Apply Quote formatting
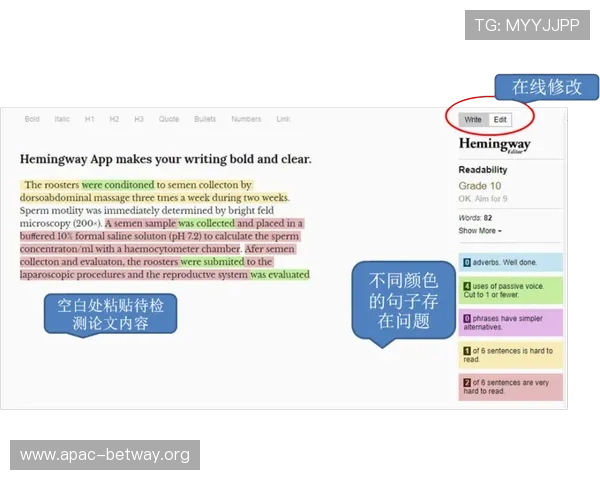This screenshot has width=600, height=480. pos(169,119)
